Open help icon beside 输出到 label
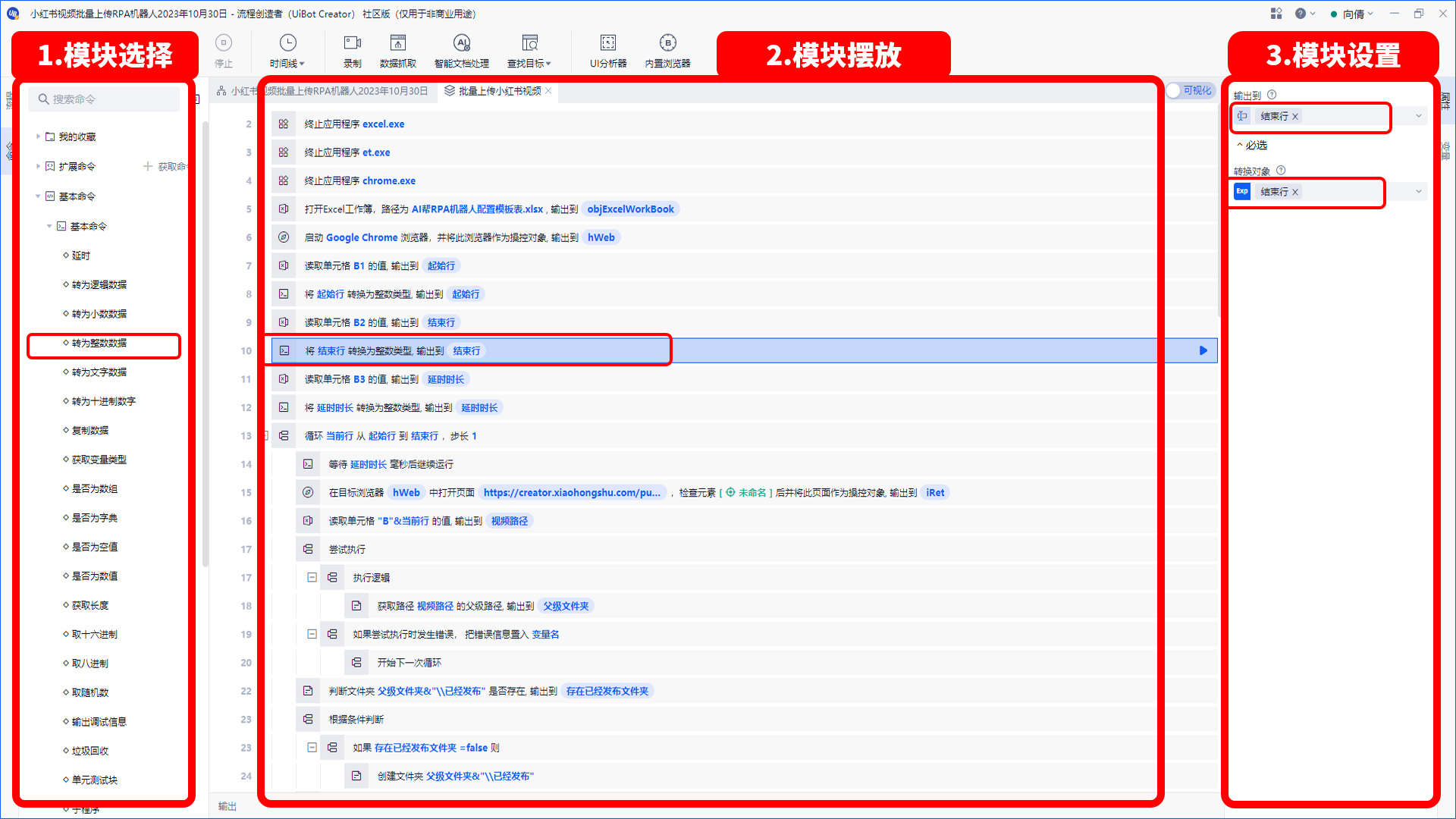This screenshot has width=1456, height=819. (x=1272, y=95)
